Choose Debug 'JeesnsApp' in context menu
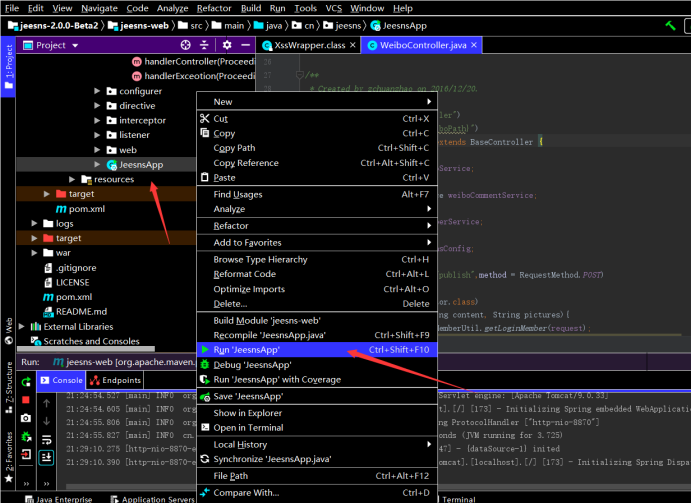This screenshot has height=504, width=692. coord(317,365)
